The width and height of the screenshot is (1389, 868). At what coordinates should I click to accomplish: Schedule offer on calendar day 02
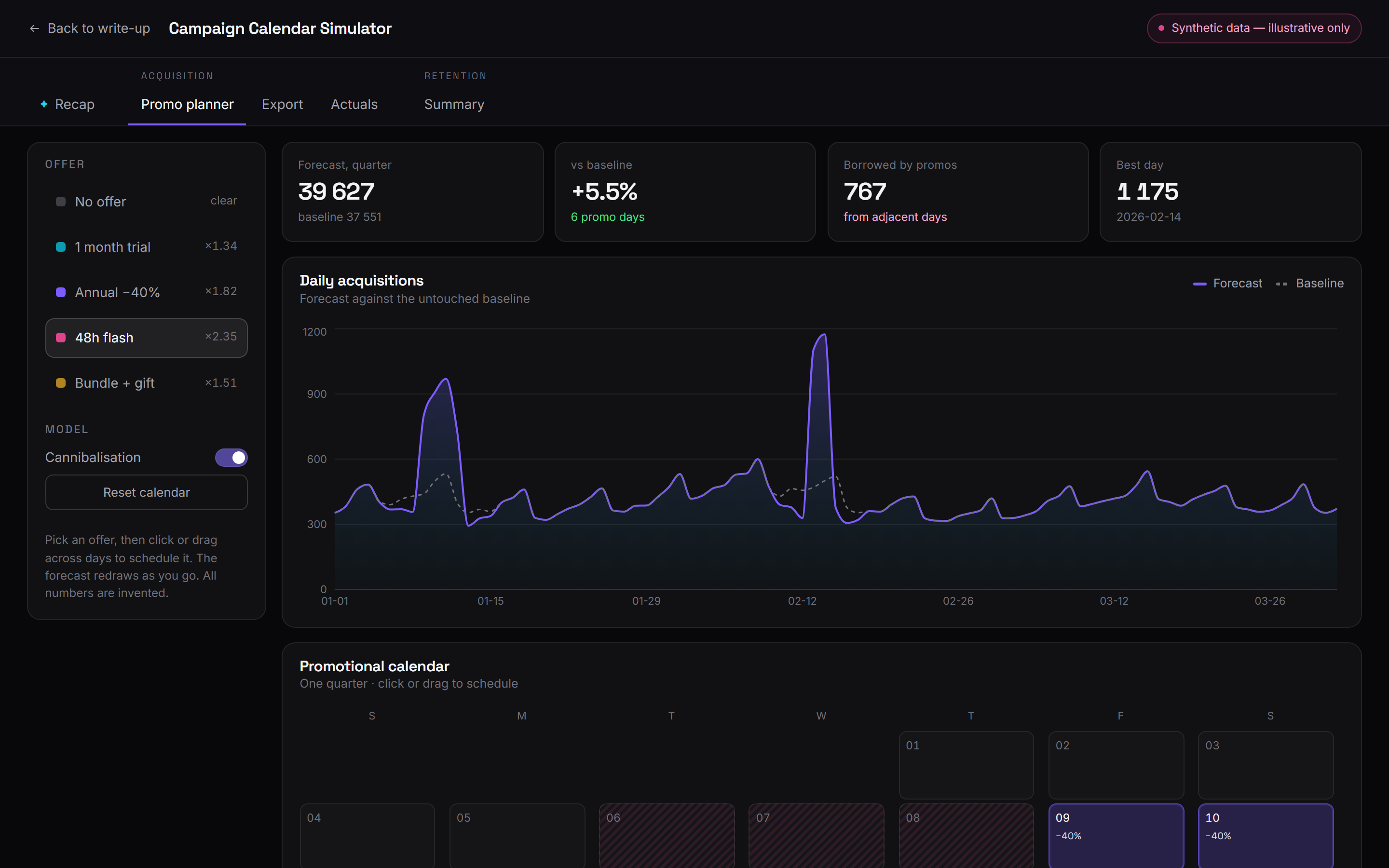coord(1116,765)
